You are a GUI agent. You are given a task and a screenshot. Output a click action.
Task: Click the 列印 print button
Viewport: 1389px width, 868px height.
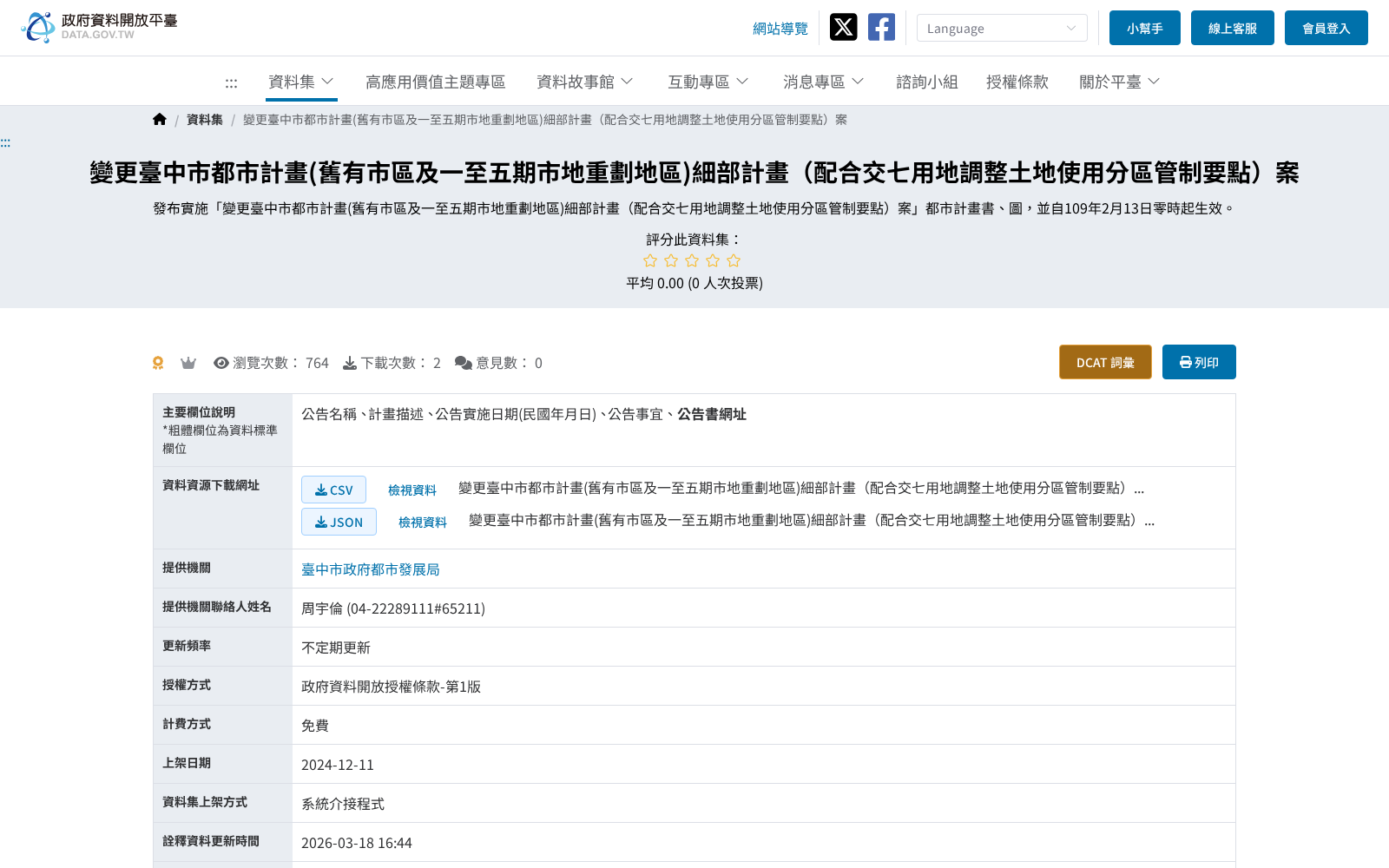(1199, 362)
